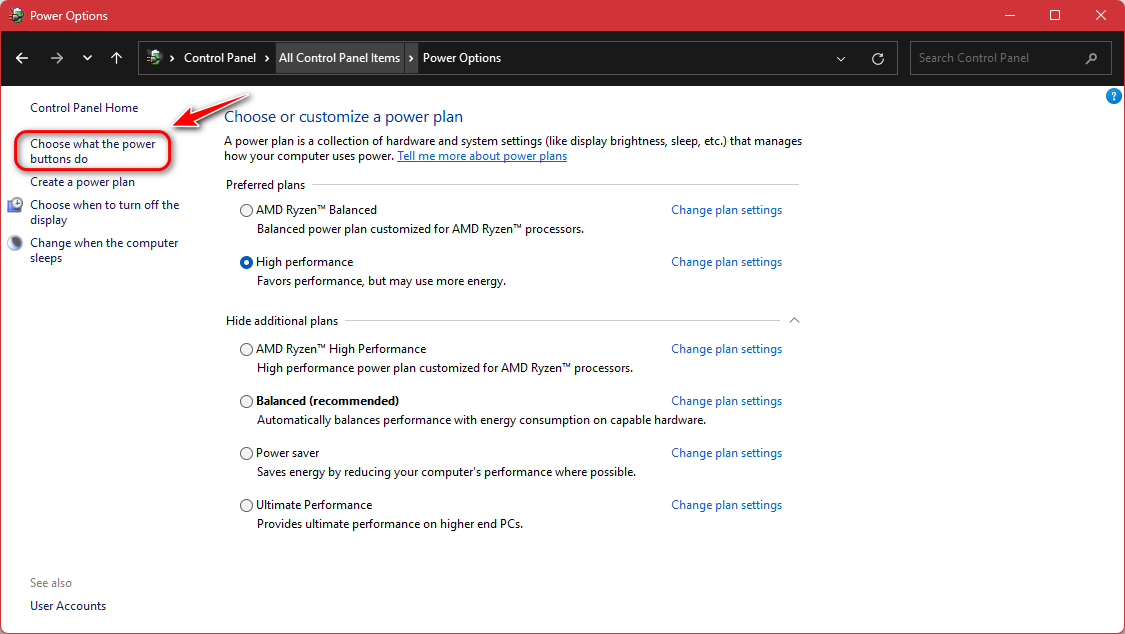
Task: Open Tell me more about power plans
Action: pyautogui.click(x=482, y=156)
